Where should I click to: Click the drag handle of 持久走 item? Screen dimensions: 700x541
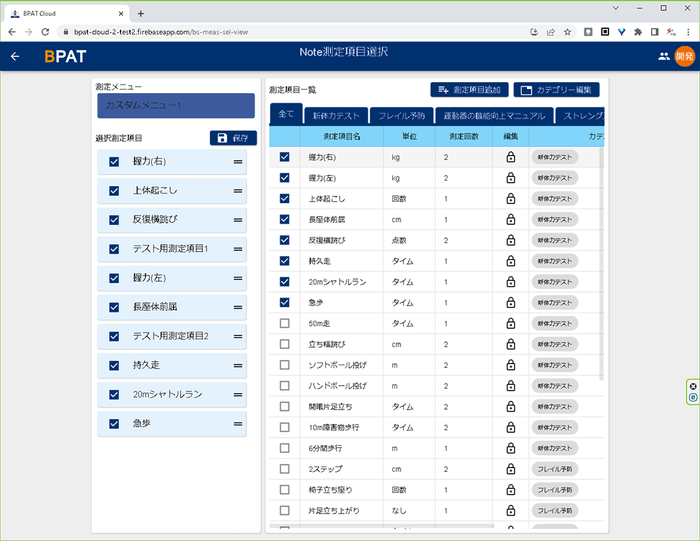(x=239, y=365)
